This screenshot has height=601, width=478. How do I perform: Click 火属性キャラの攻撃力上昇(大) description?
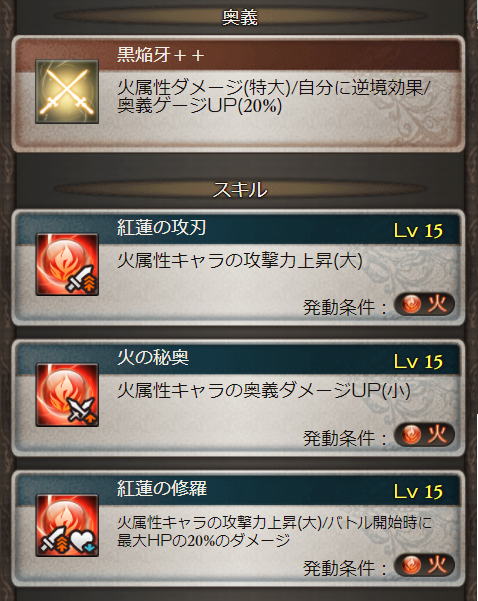tap(240, 261)
